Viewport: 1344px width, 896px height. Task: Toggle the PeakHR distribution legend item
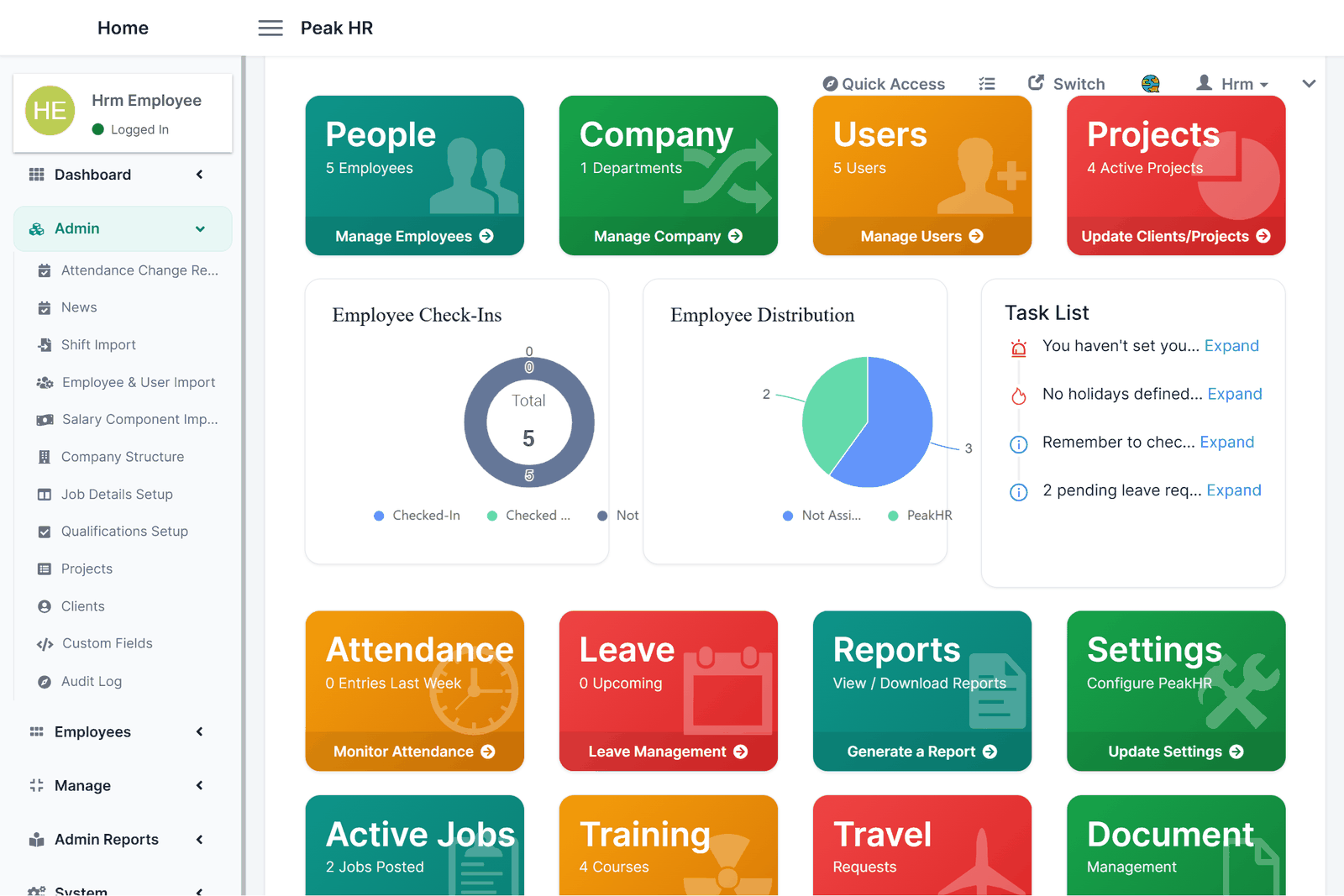click(920, 516)
